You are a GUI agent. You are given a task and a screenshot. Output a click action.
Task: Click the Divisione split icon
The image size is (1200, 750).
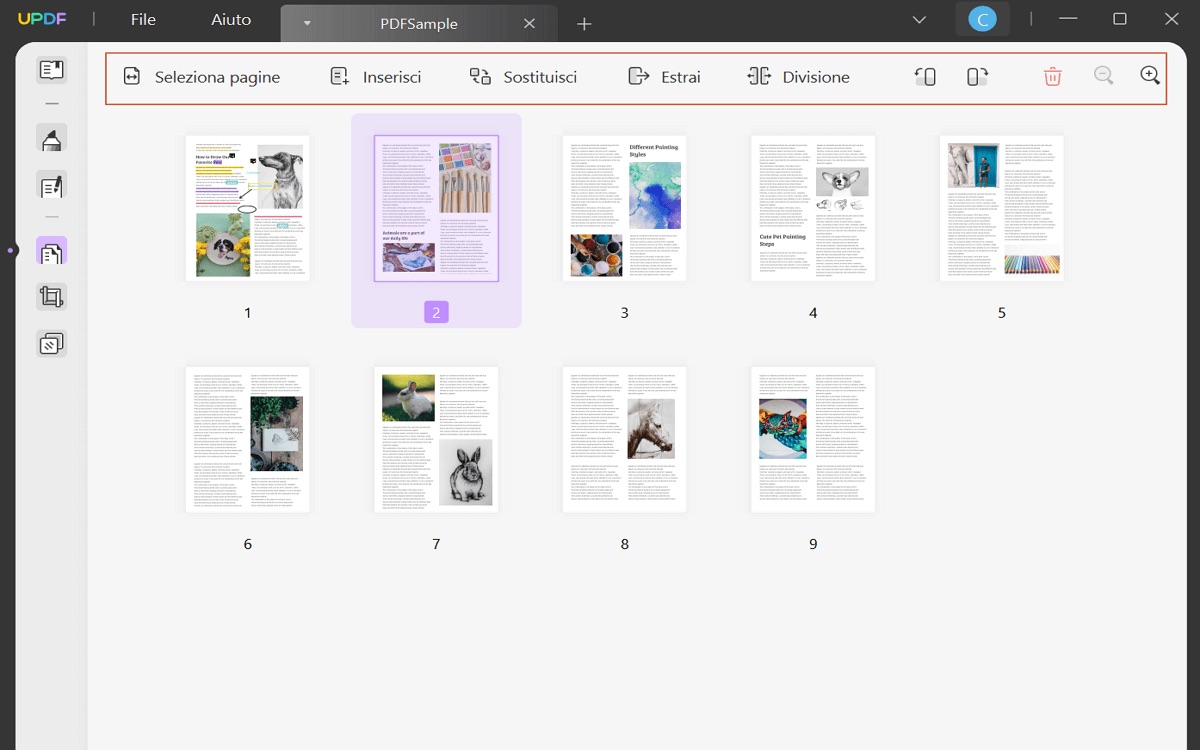pyautogui.click(x=759, y=77)
